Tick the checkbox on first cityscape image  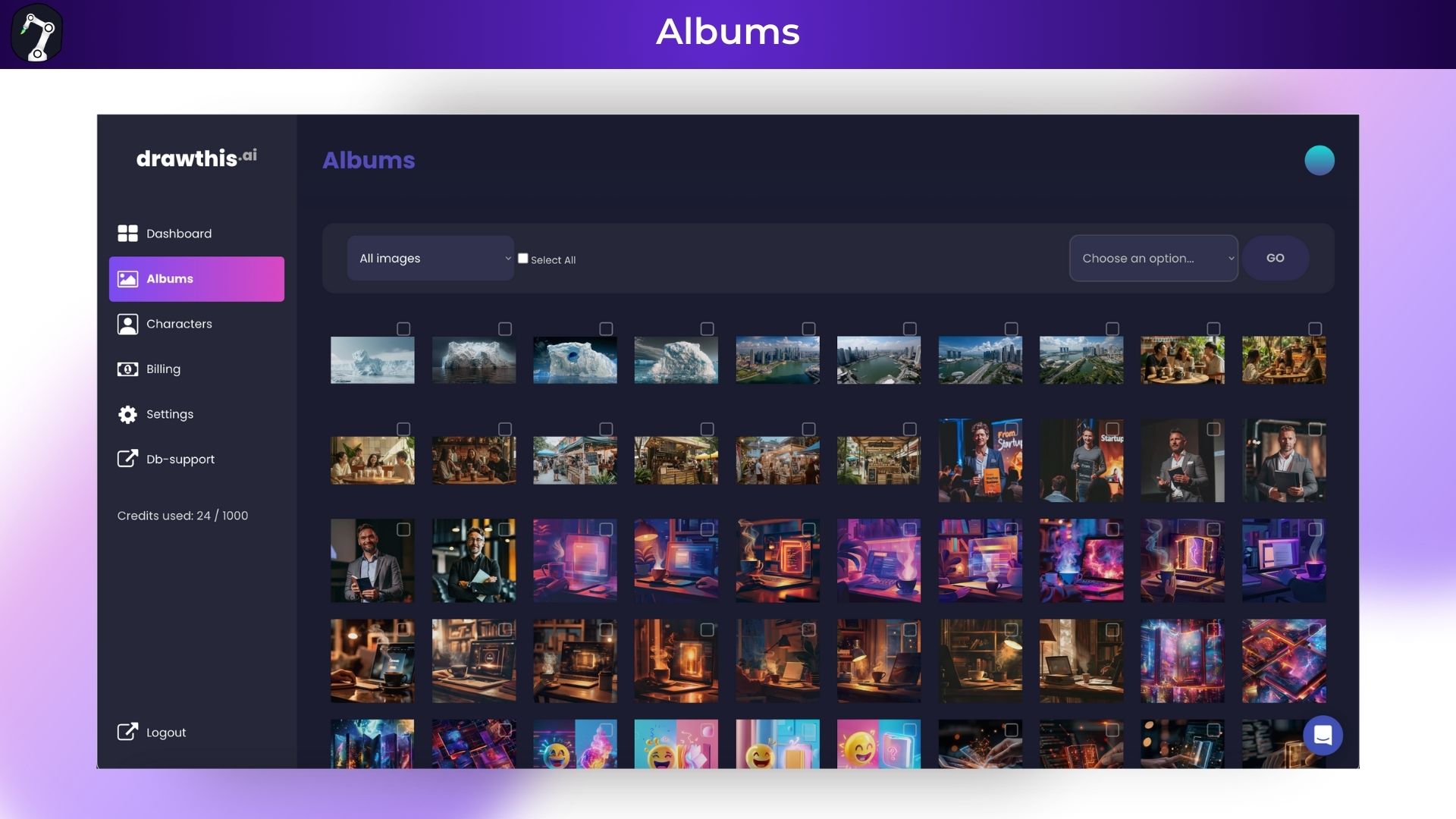(x=808, y=328)
